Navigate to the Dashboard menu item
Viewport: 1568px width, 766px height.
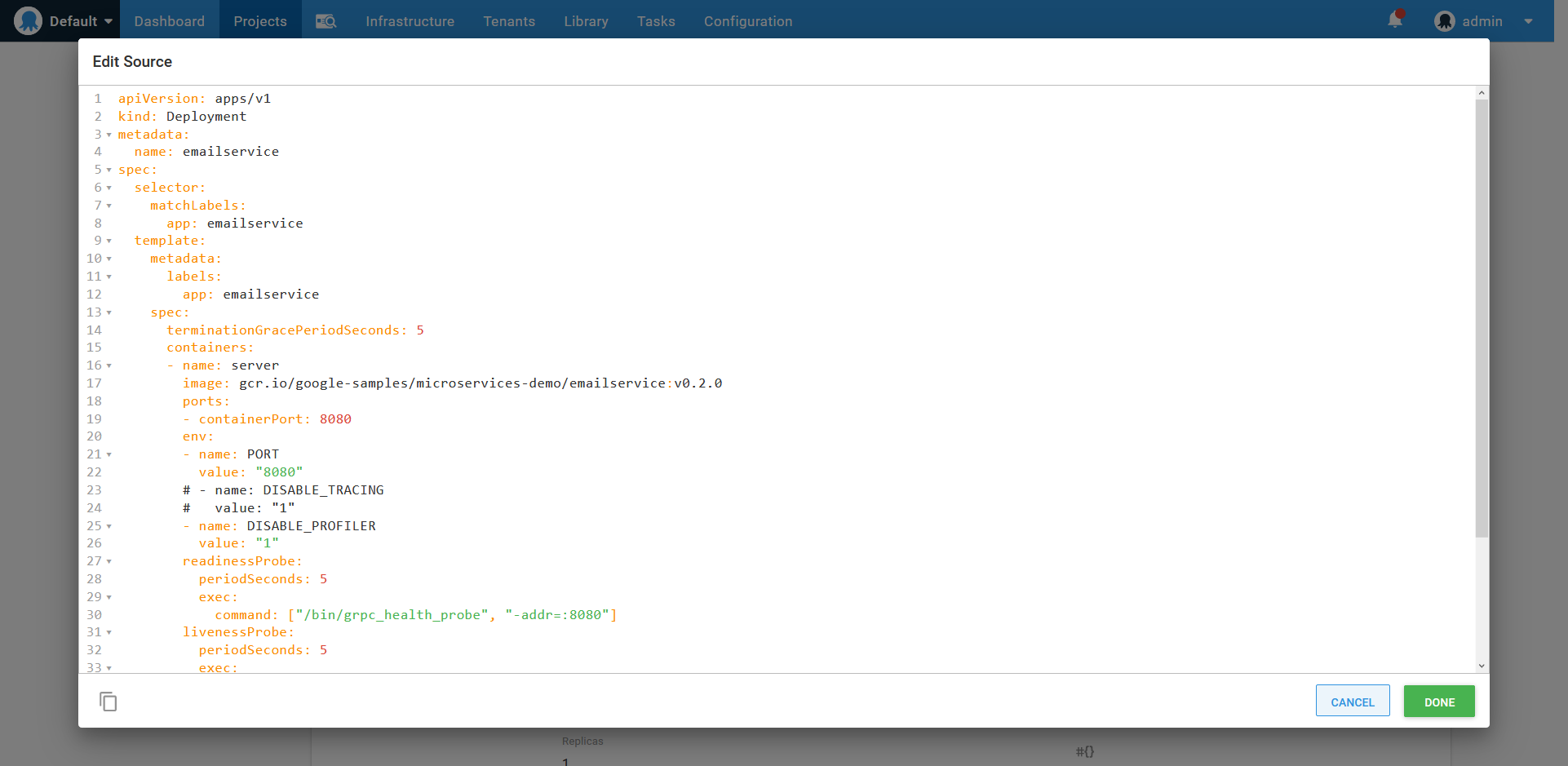pyautogui.click(x=169, y=21)
